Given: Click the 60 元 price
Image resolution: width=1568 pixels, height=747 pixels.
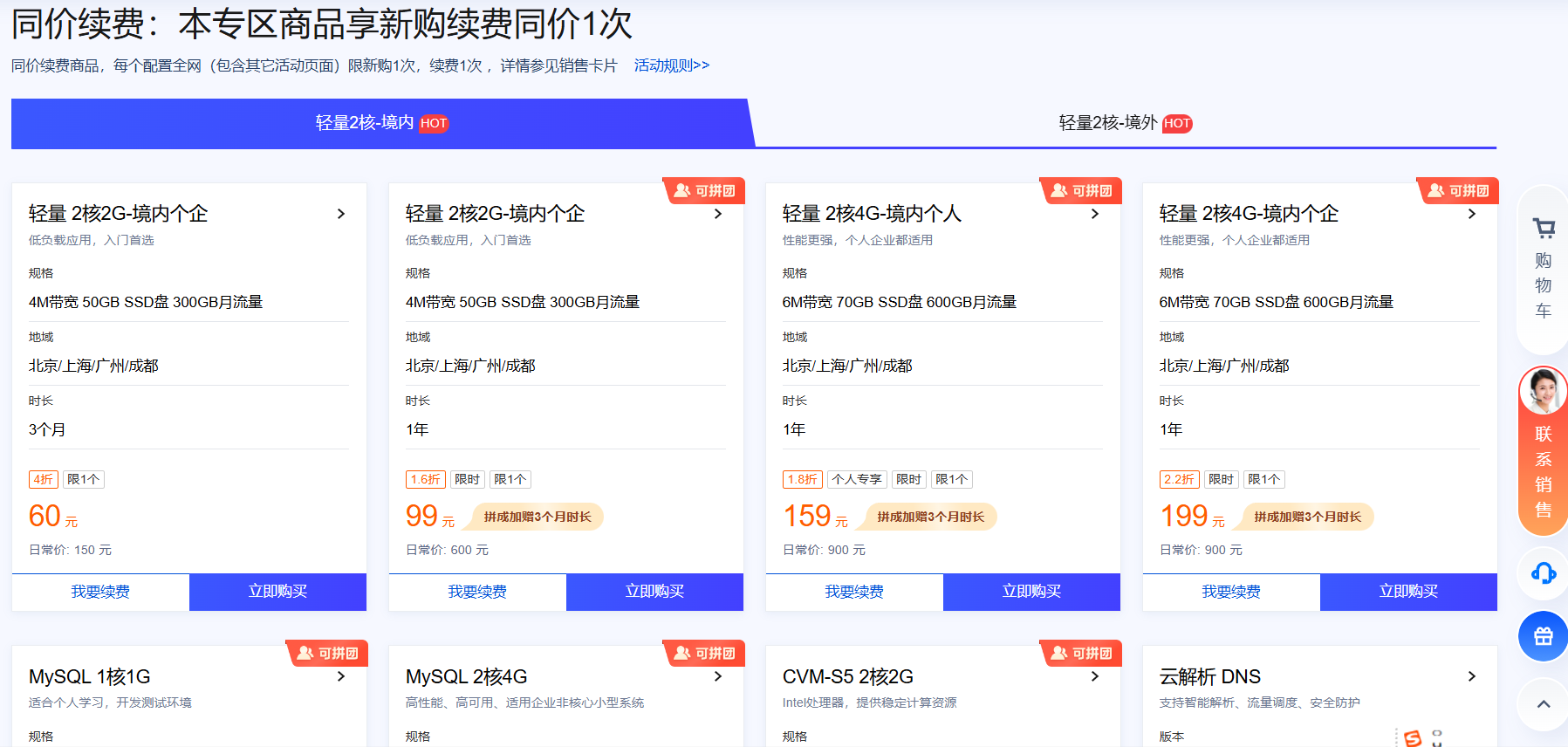Looking at the screenshot, I should point(53,517).
